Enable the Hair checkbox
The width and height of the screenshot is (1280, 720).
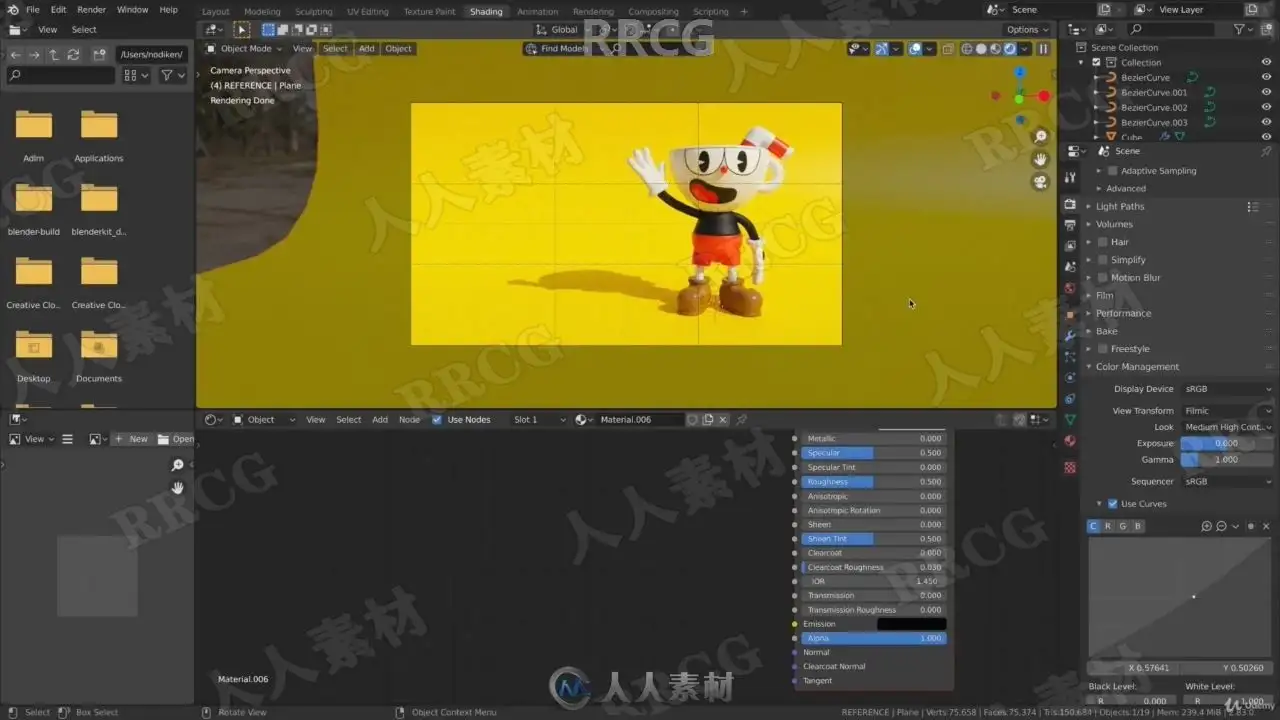click(1103, 242)
